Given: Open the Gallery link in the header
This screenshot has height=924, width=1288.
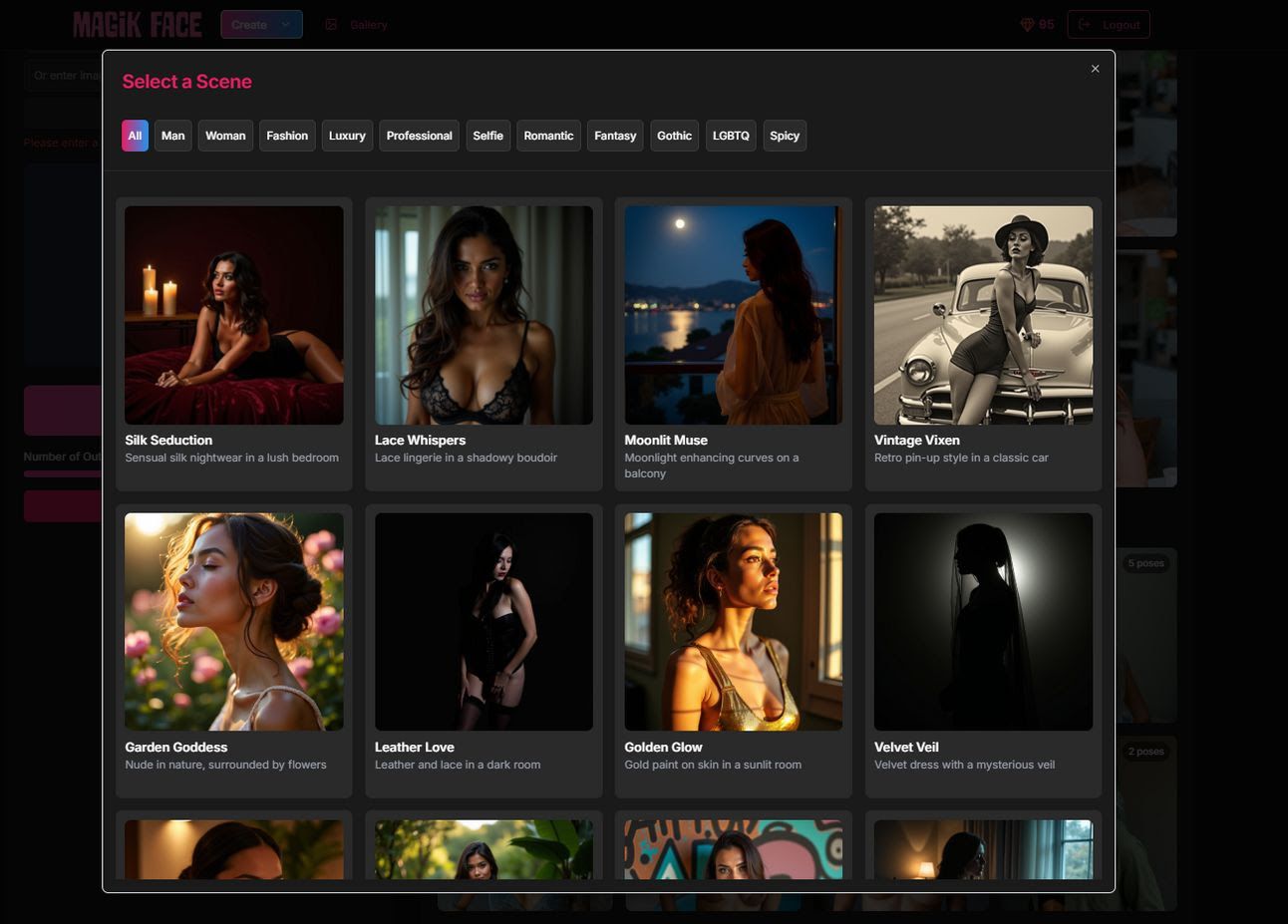Looking at the screenshot, I should click(x=356, y=25).
